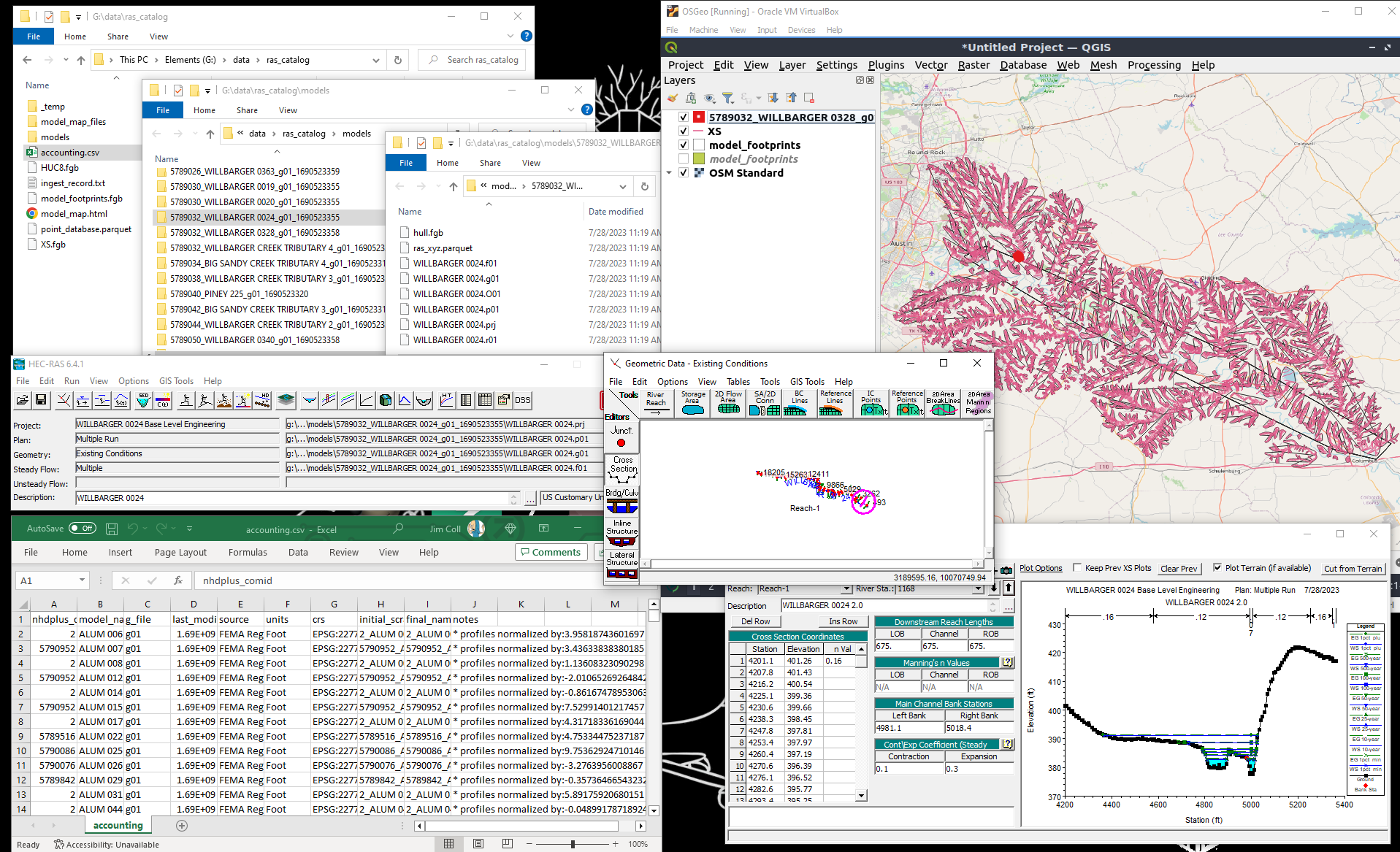The image size is (1400, 852).
Task: Open the Processing menu in QGIS
Action: [1154, 65]
